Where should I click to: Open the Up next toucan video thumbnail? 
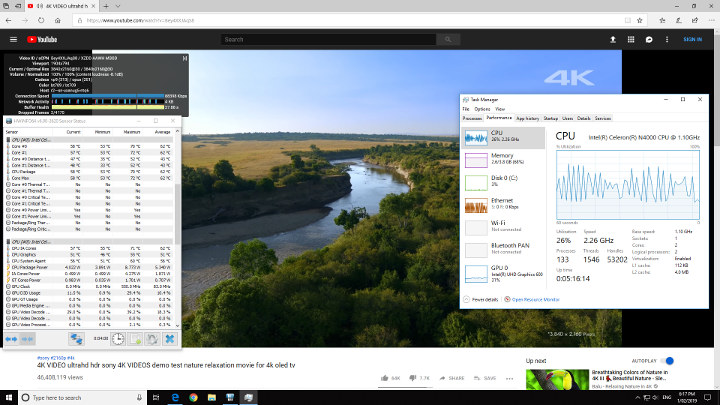(557, 379)
